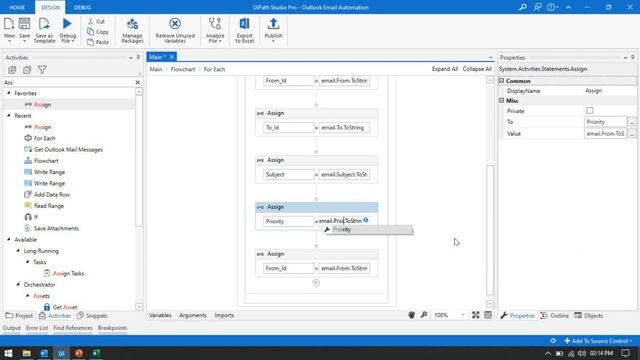Open Manage Packages
640x360 pixels.
tap(132, 30)
